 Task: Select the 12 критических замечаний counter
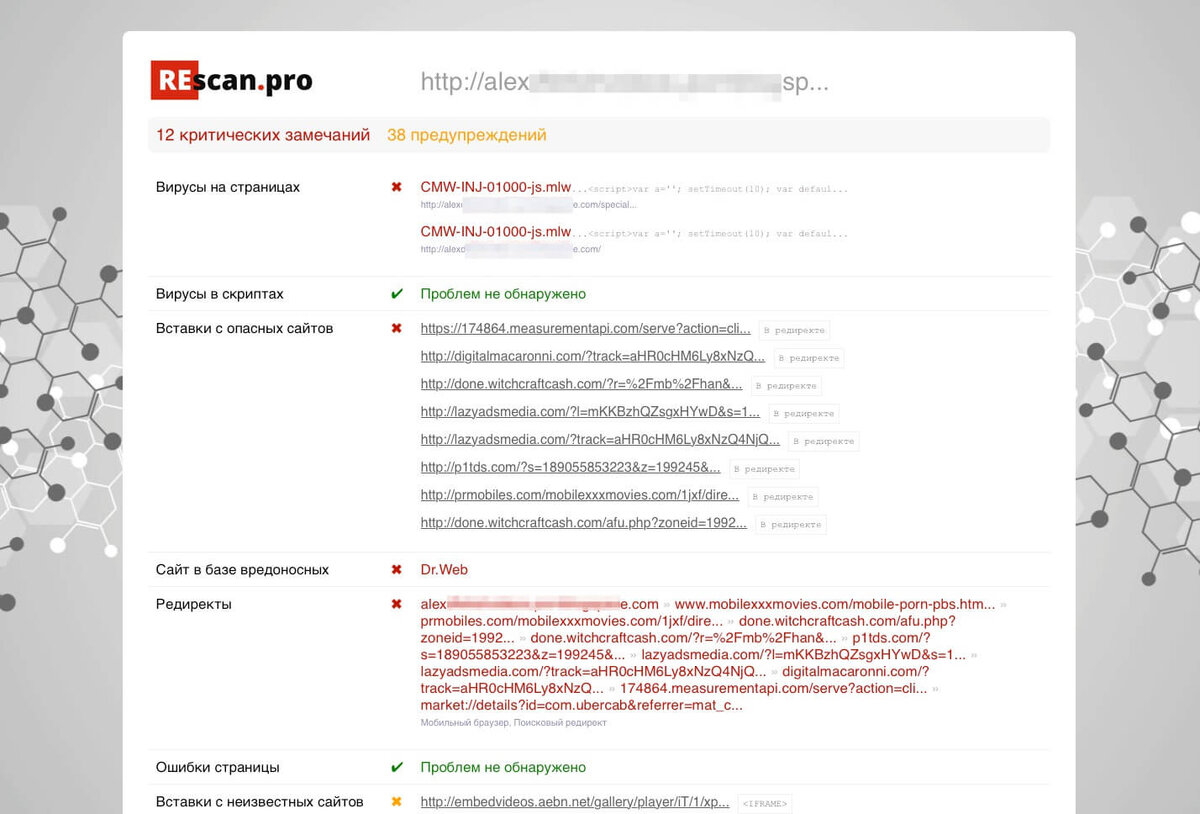[263, 135]
